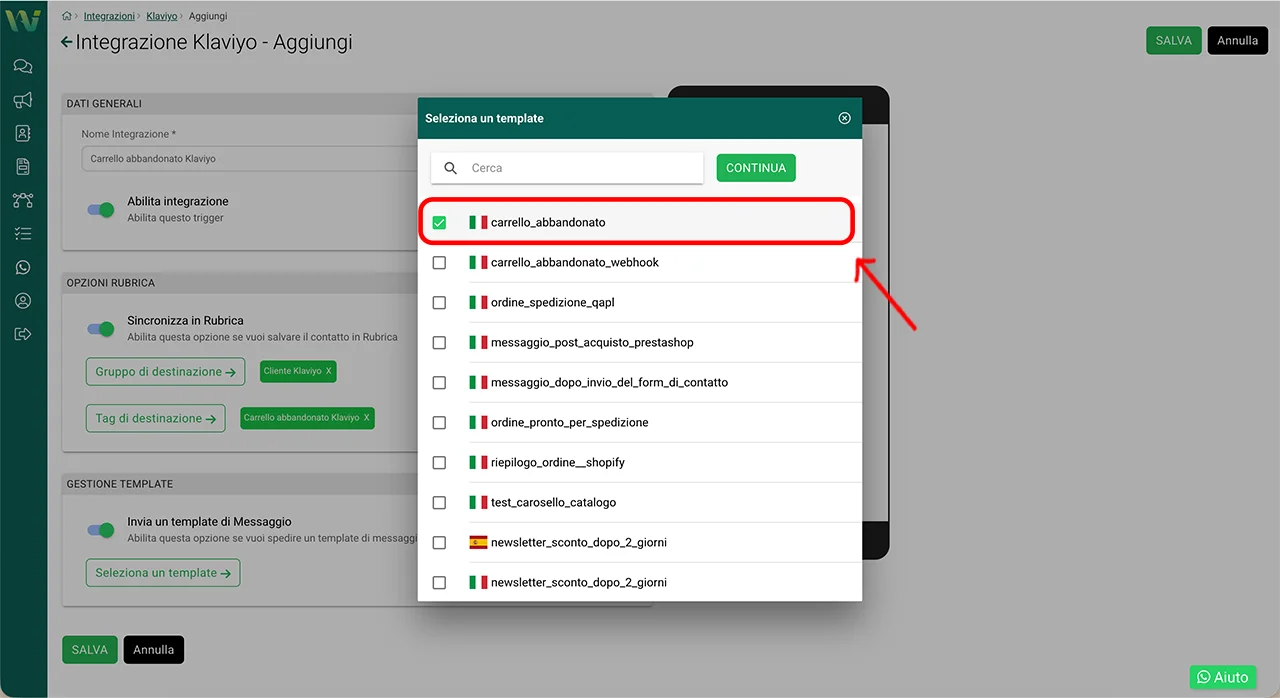Image resolution: width=1280 pixels, height=698 pixels.
Task: Open the megaphone campaigns icon
Action: [23, 100]
